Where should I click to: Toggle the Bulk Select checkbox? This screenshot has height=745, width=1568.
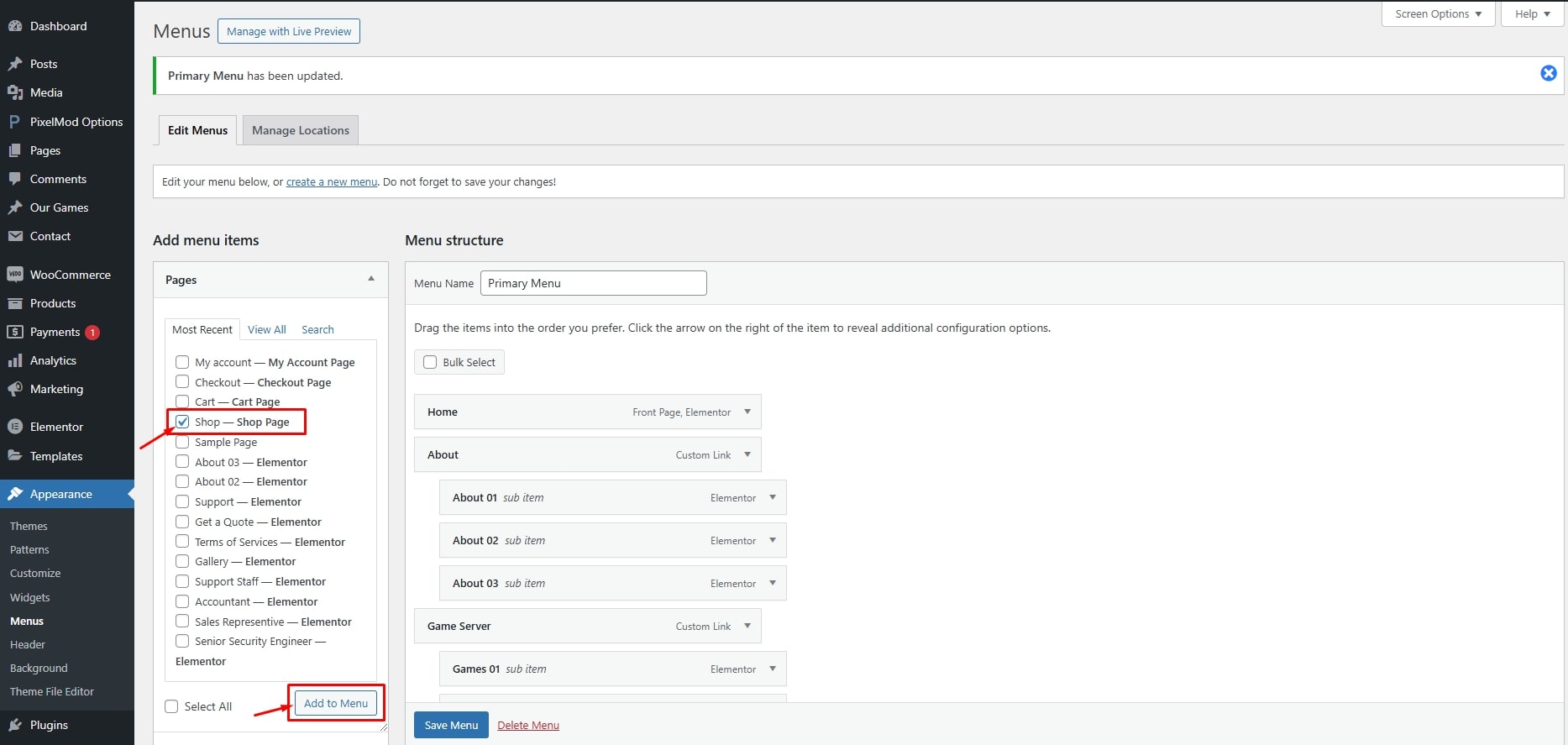coord(430,362)
